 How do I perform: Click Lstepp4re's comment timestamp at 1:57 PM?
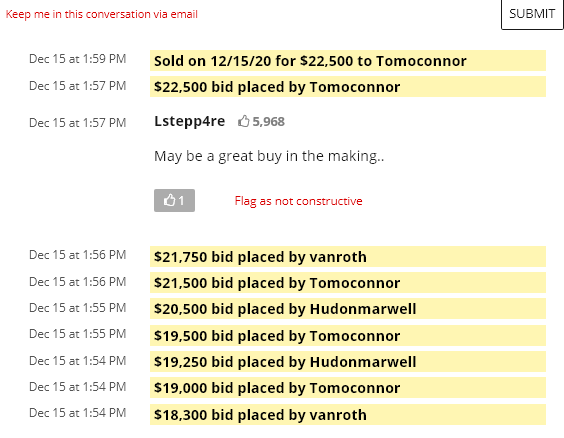point(78,123)
